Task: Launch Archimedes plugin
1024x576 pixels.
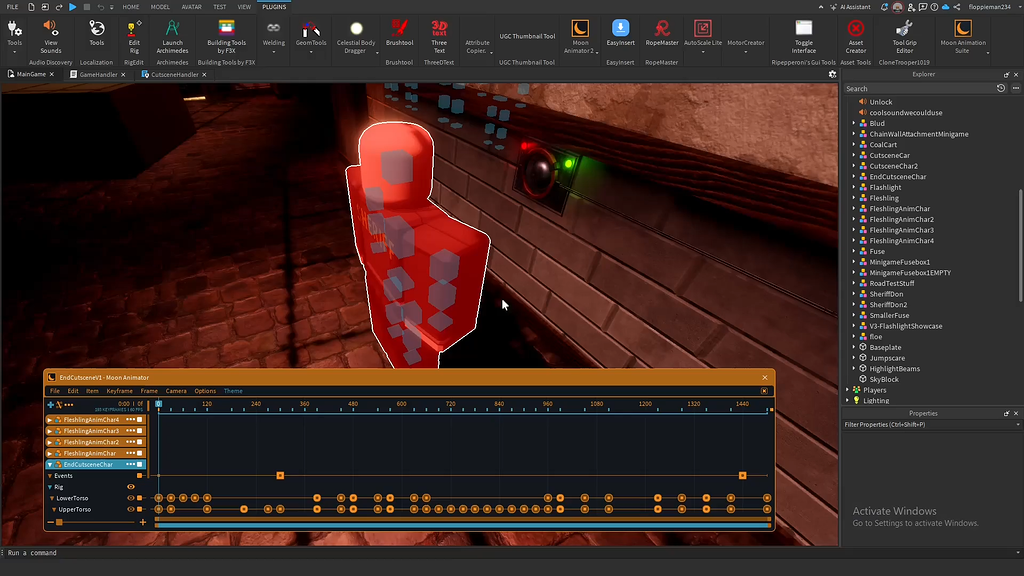Action: (172, 37)
